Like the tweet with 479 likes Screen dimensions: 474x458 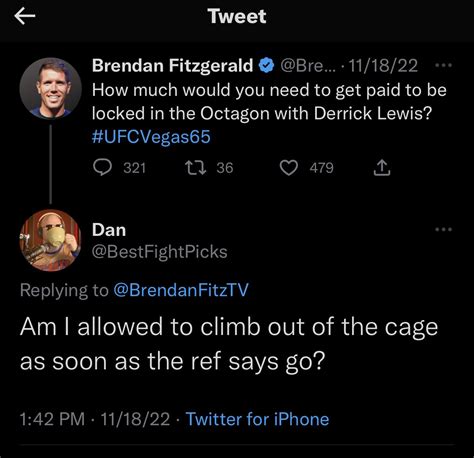(x=288, y=168)
